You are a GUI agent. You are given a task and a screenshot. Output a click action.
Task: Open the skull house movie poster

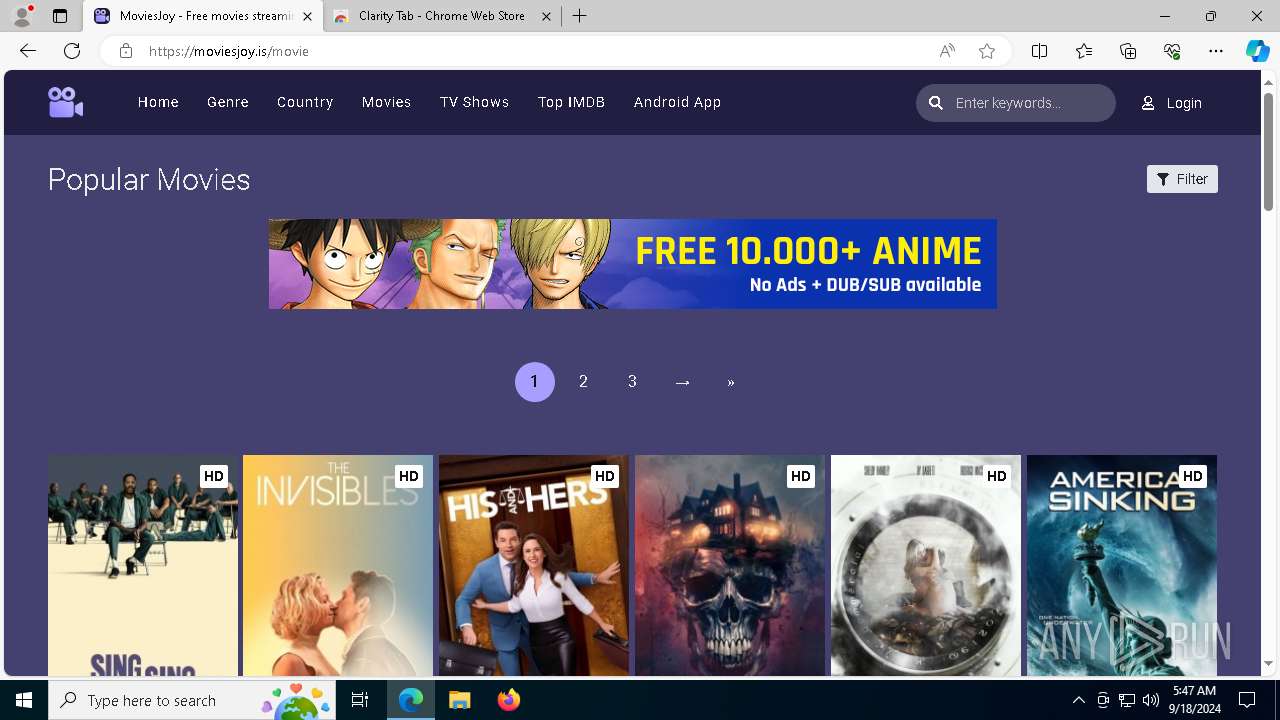click(x=730, y=566)
